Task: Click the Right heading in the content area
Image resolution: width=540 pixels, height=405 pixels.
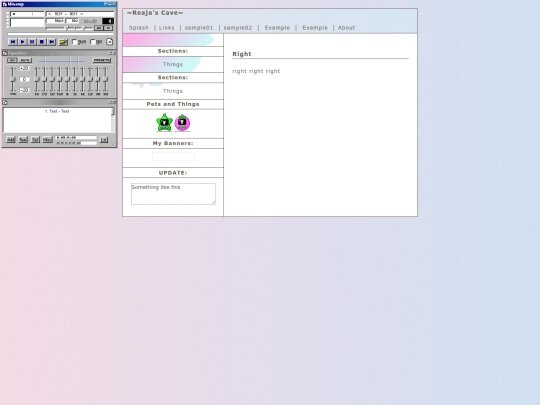Action: 242,54
